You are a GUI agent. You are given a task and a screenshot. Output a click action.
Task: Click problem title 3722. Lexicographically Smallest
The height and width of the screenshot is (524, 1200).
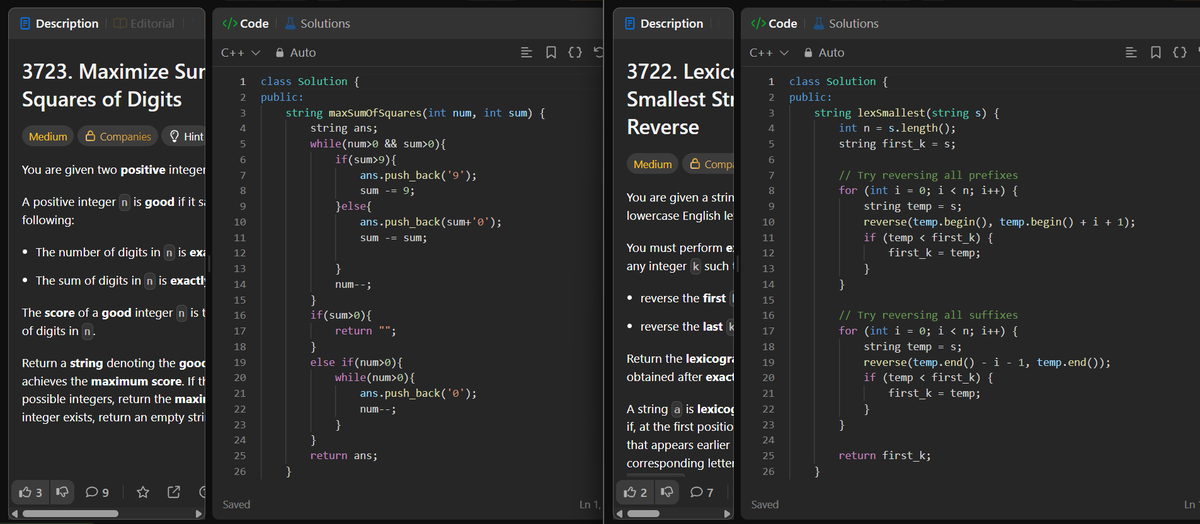(680, 99)
